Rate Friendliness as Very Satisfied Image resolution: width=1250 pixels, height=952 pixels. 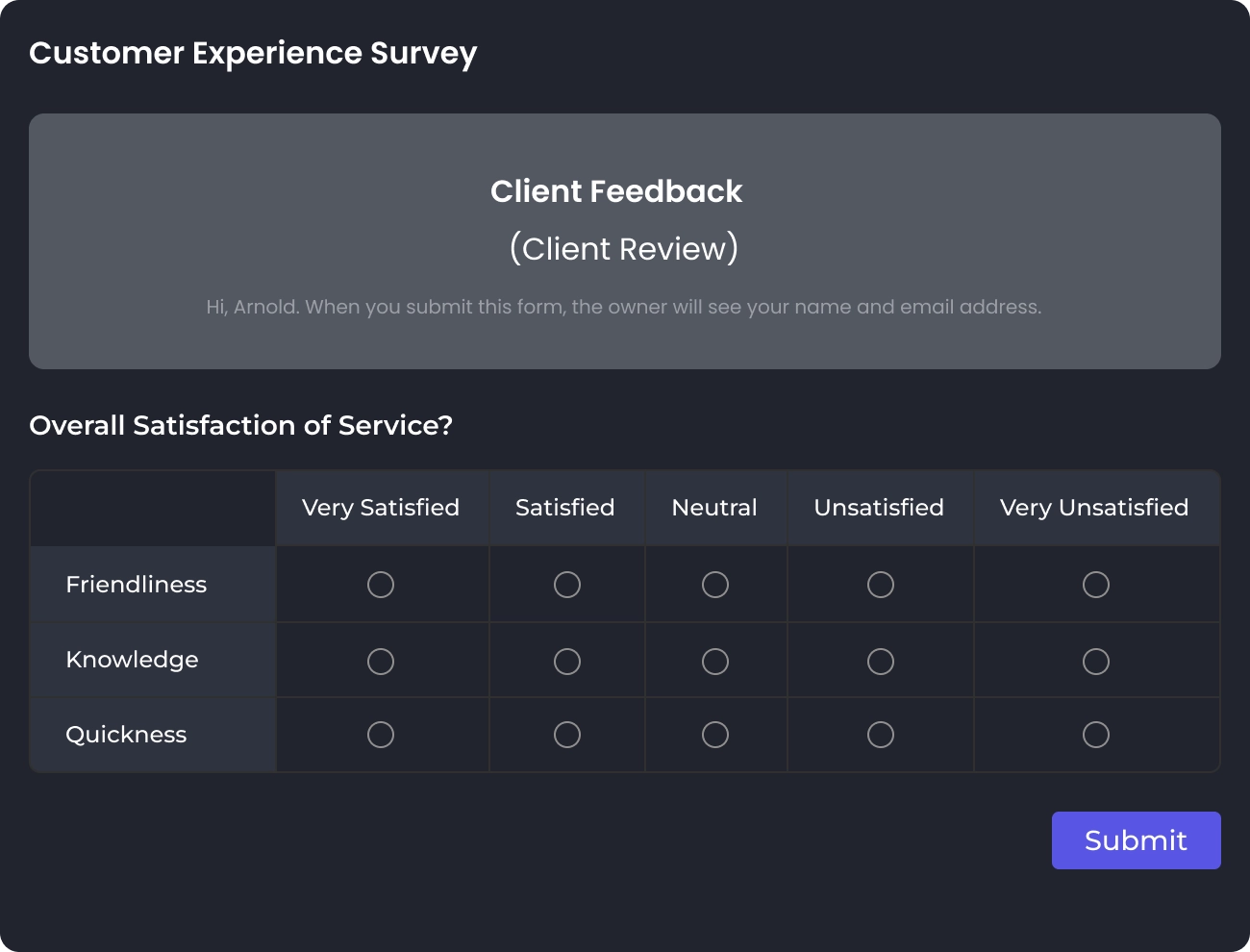381,585
